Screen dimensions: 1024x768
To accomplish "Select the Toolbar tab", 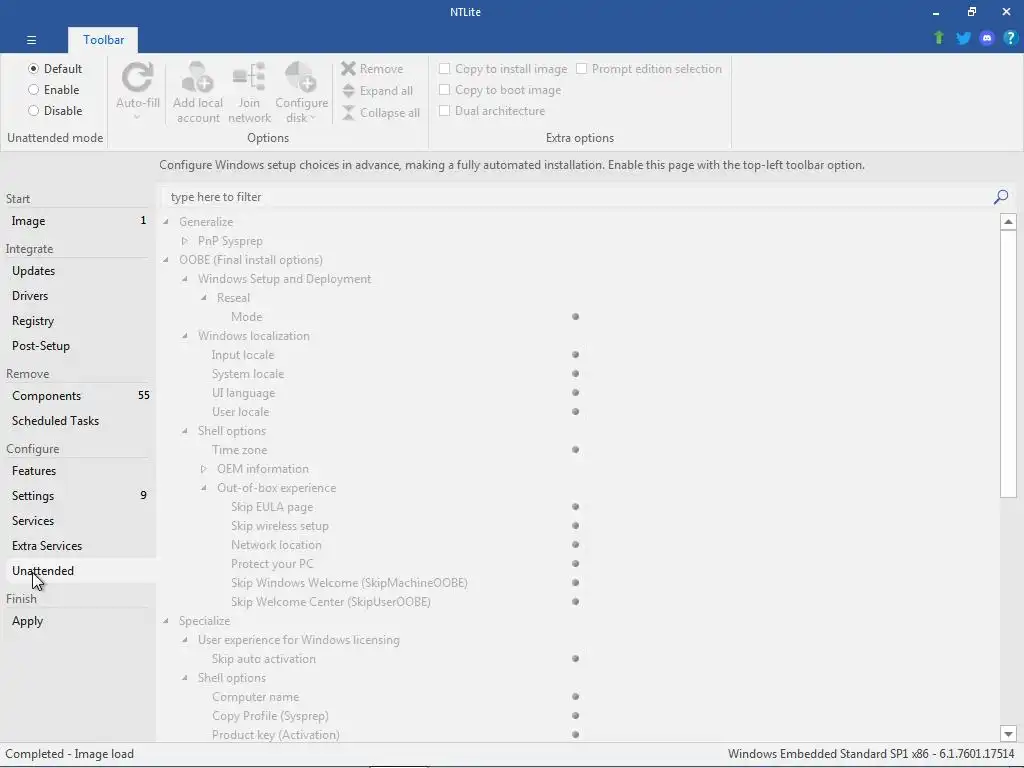I will point(103,40).
